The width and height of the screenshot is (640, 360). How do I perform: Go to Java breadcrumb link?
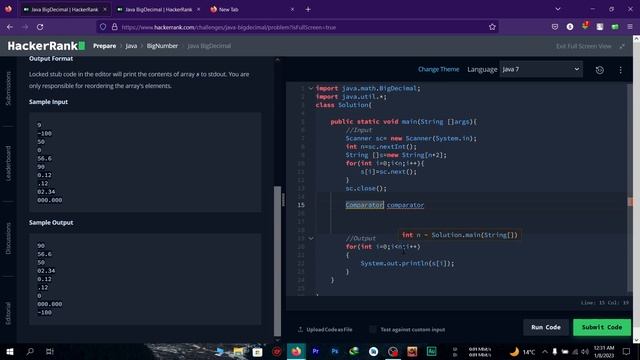coord(131,46)
